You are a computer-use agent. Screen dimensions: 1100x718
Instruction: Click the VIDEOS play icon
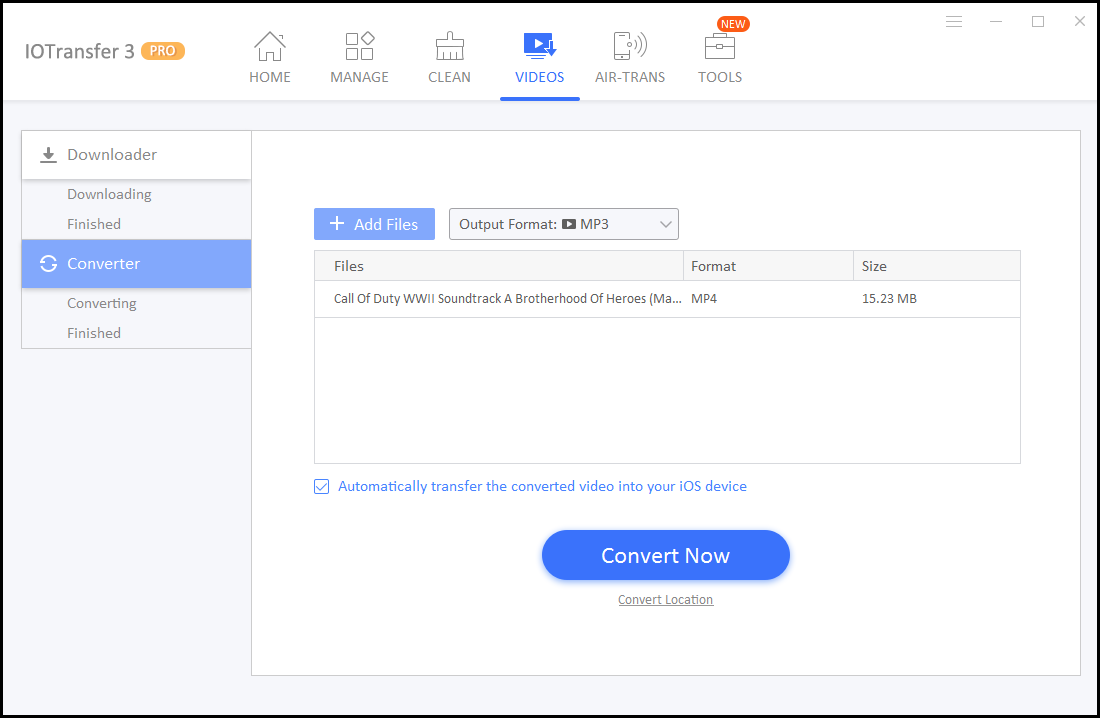coord(539,46)
